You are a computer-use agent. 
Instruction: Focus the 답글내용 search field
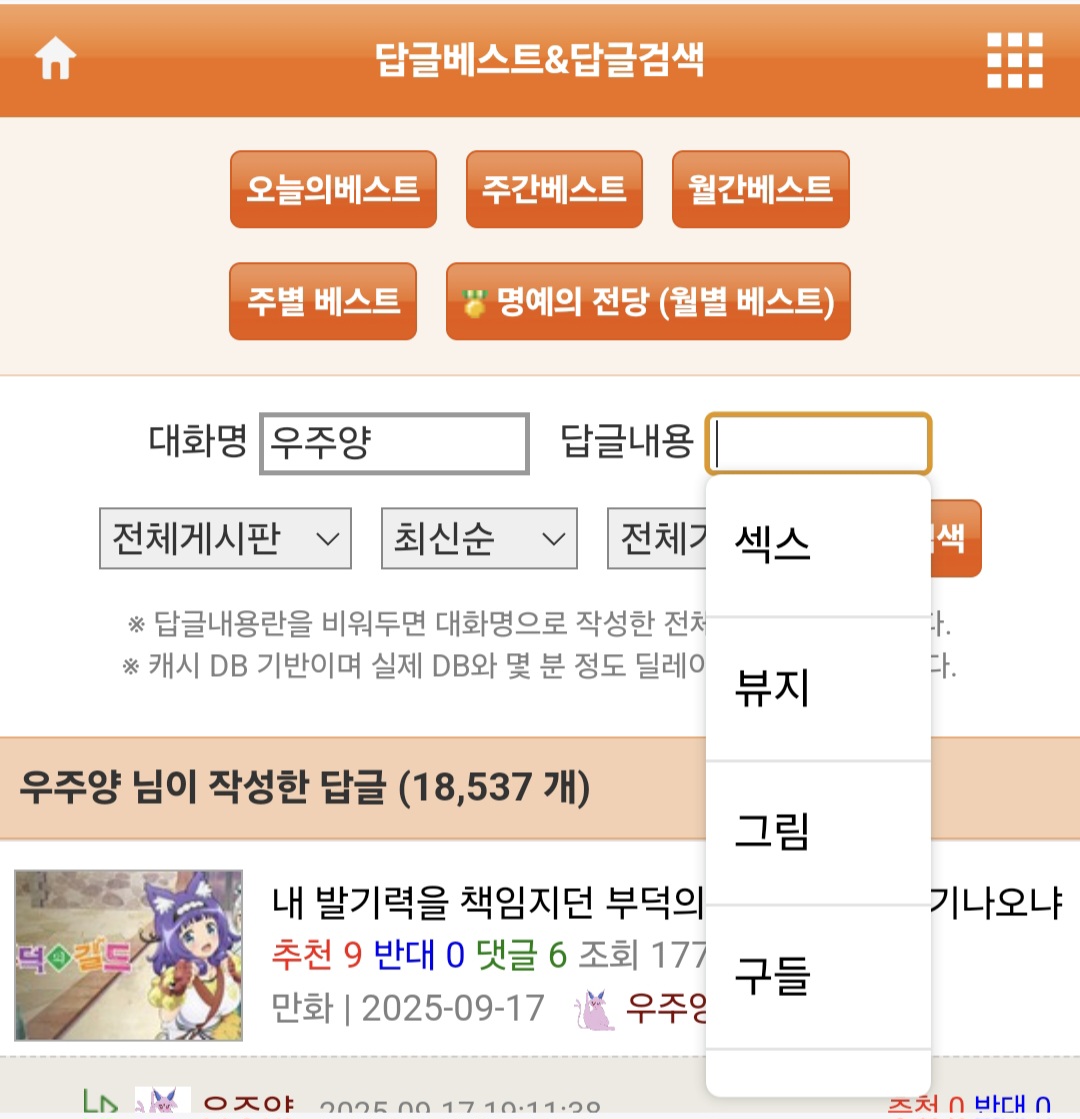pos(818,443)
